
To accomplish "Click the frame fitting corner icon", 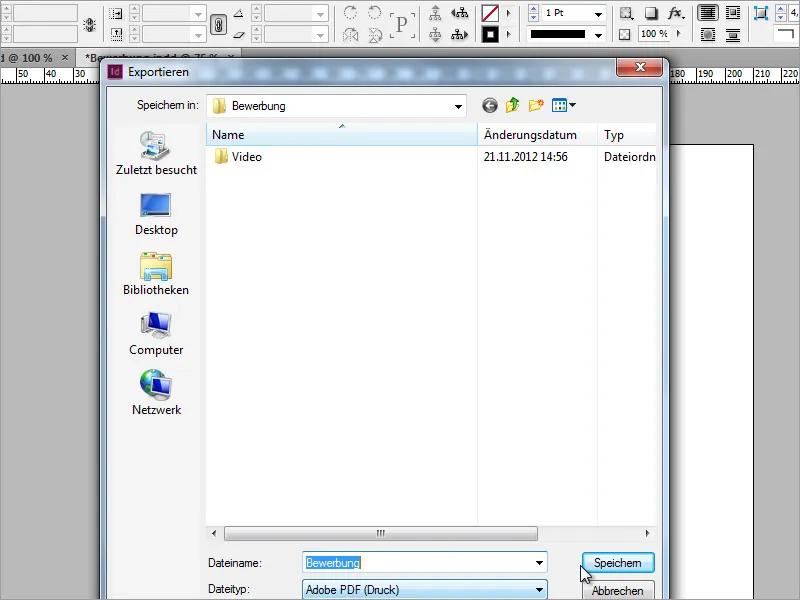I will (761, 13).
